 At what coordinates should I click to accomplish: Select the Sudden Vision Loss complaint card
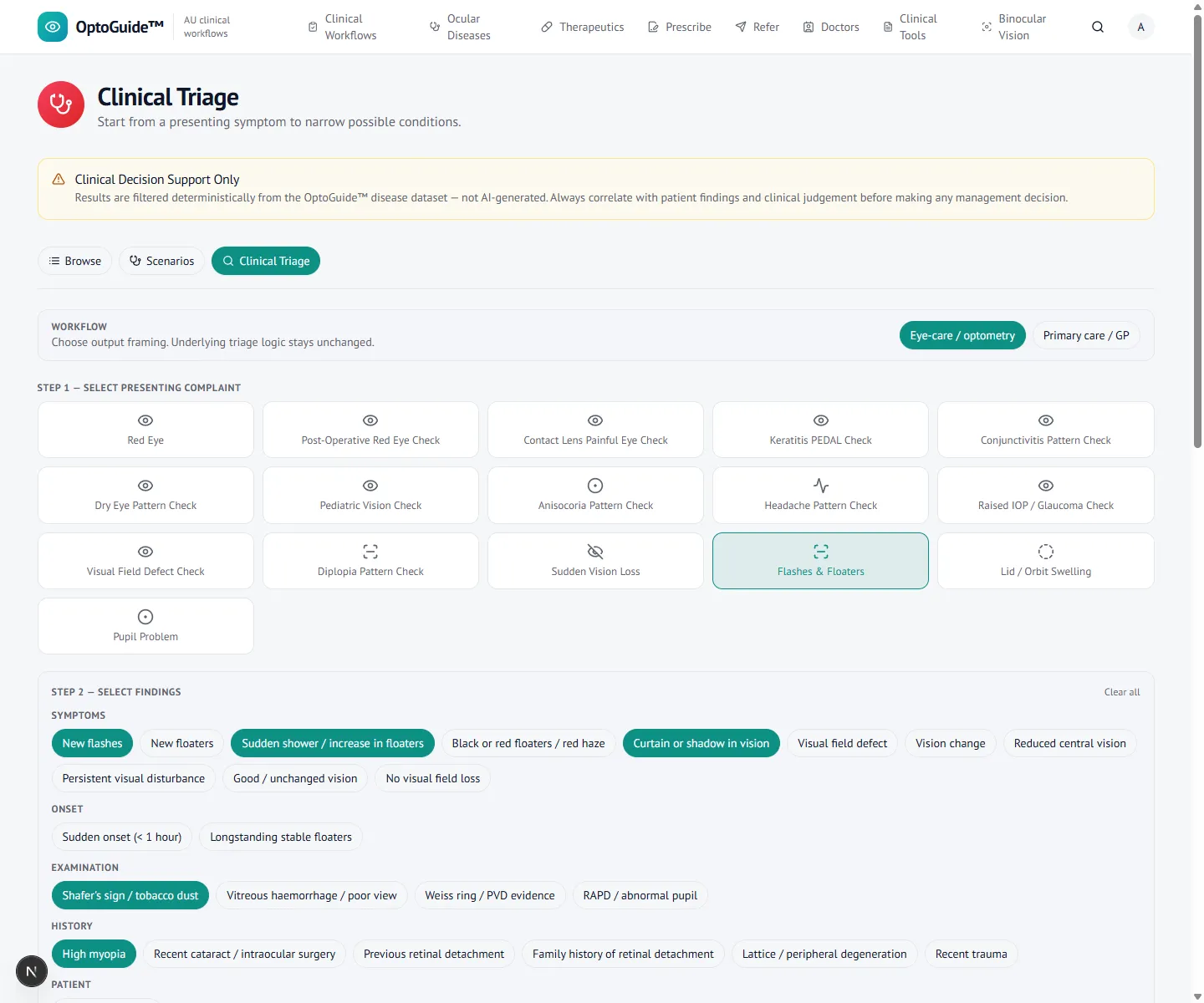(595, 561)
